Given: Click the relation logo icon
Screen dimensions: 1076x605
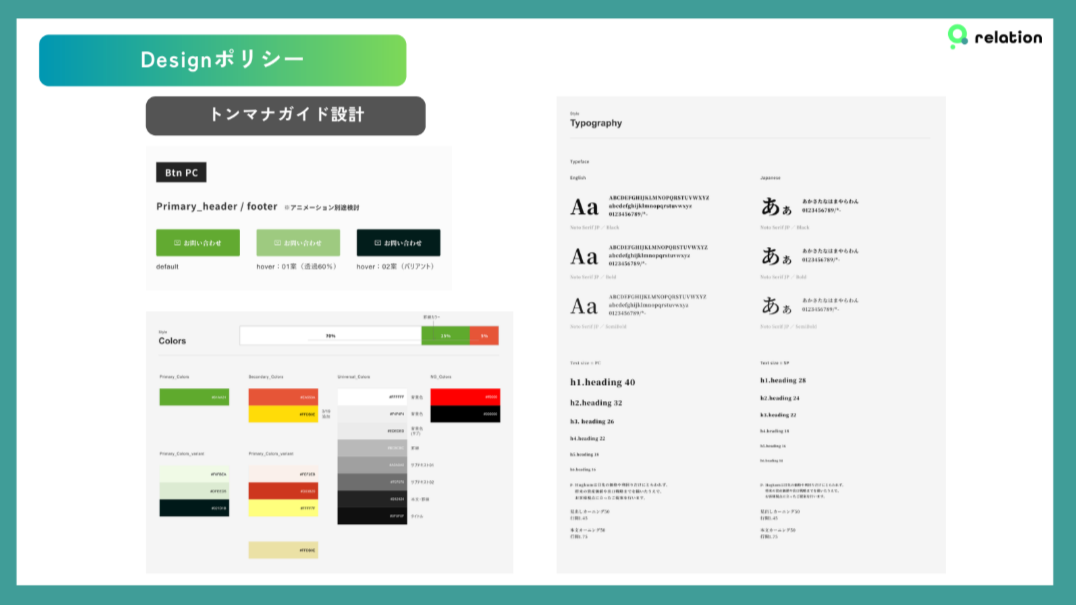Looking at the screenshot, I should point(958,37).
